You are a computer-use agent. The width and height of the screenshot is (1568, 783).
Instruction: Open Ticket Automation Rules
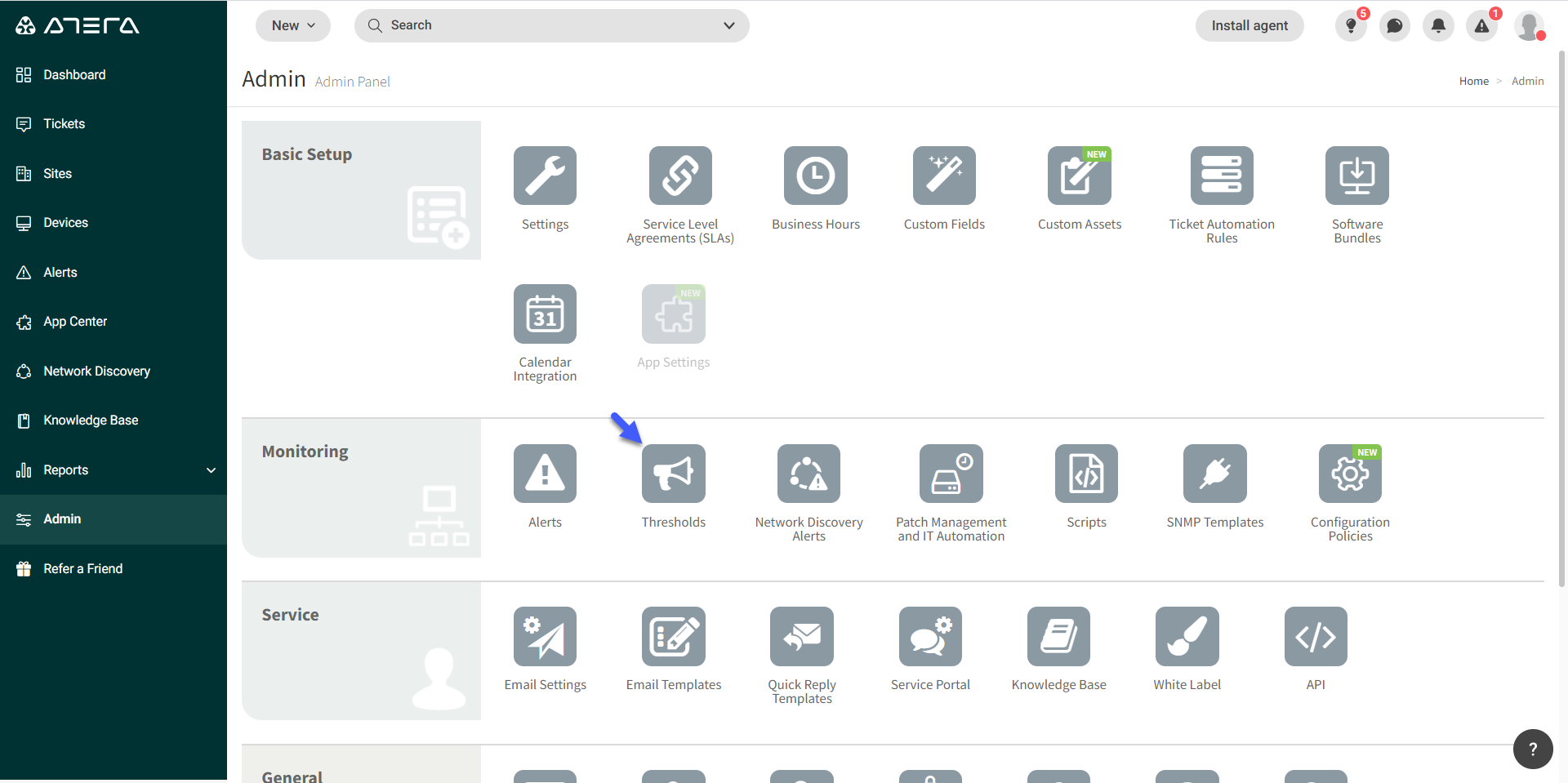coord(1221,175)
